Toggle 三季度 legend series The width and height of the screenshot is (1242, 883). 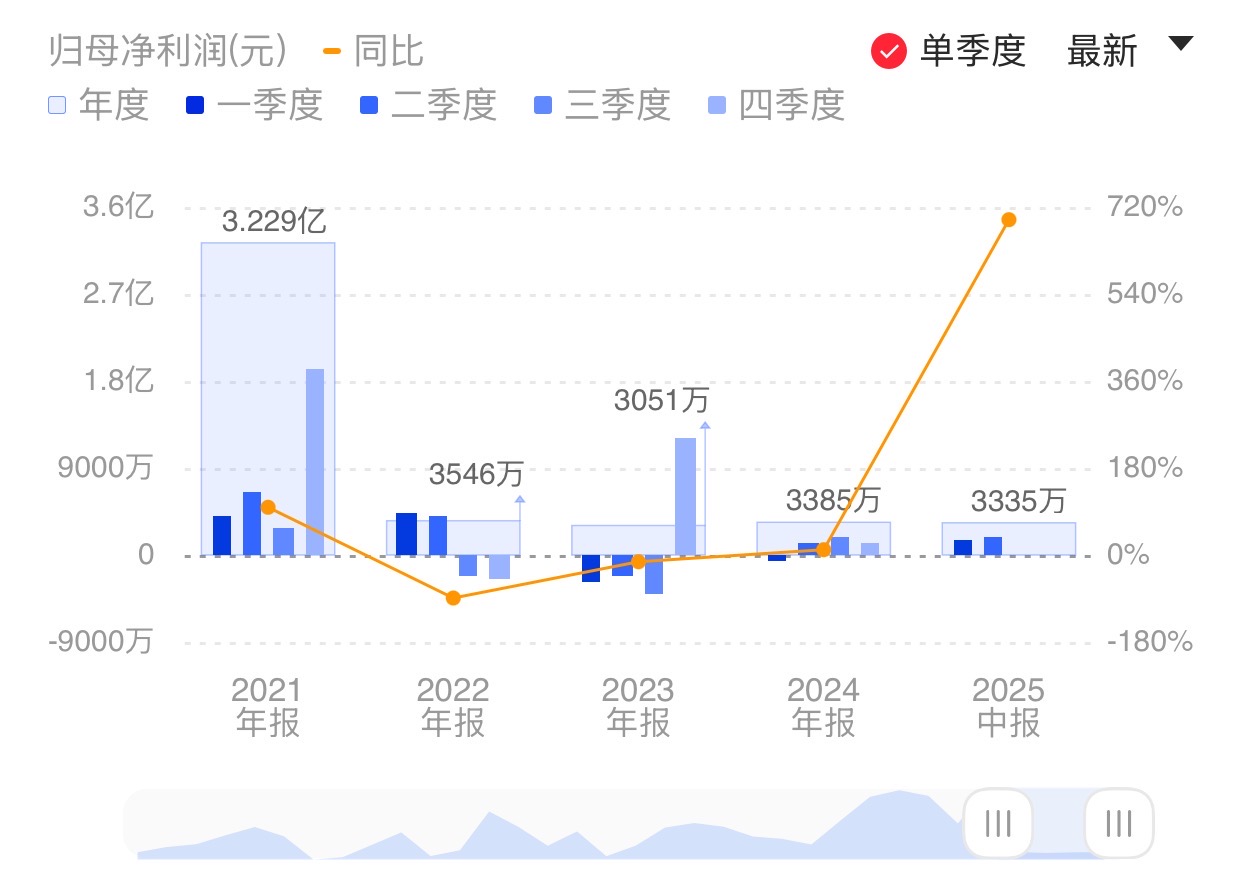pyautogui.click(x=602, y=104)
